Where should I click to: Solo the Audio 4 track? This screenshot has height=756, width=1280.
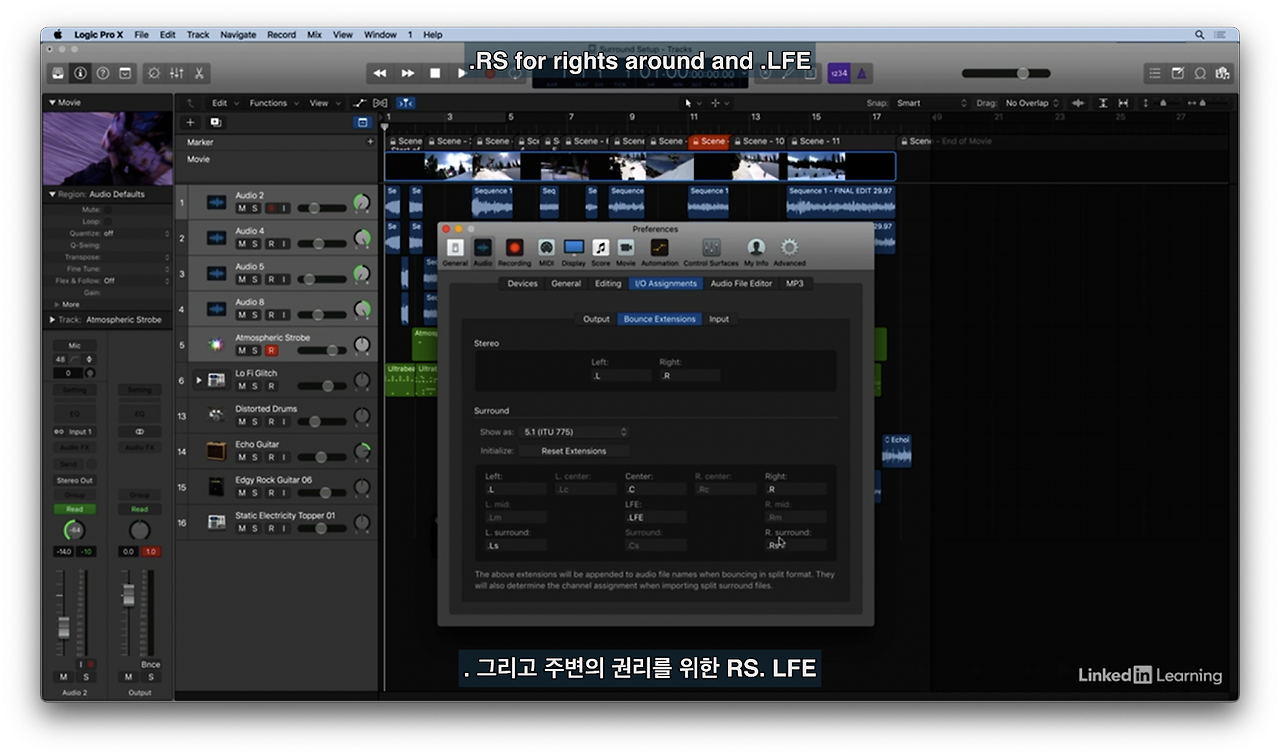click(255, 244)
